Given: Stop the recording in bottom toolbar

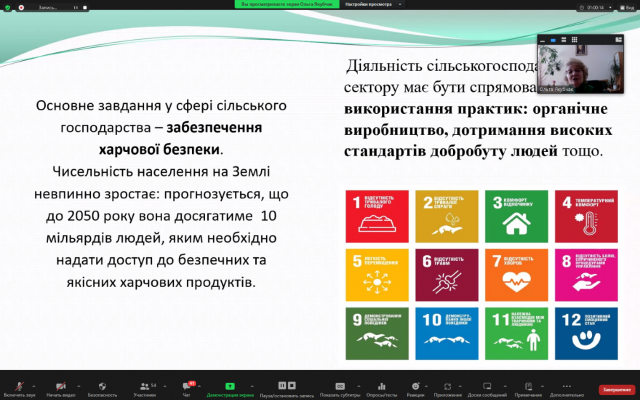Looking at the screenshot, I should [291, 385].
